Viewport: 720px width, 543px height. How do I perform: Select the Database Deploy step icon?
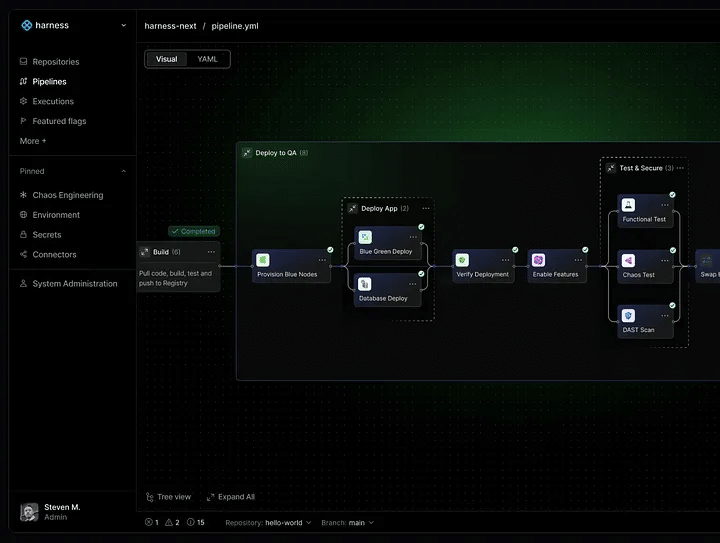pyautogui.click(x=365, y=283)
